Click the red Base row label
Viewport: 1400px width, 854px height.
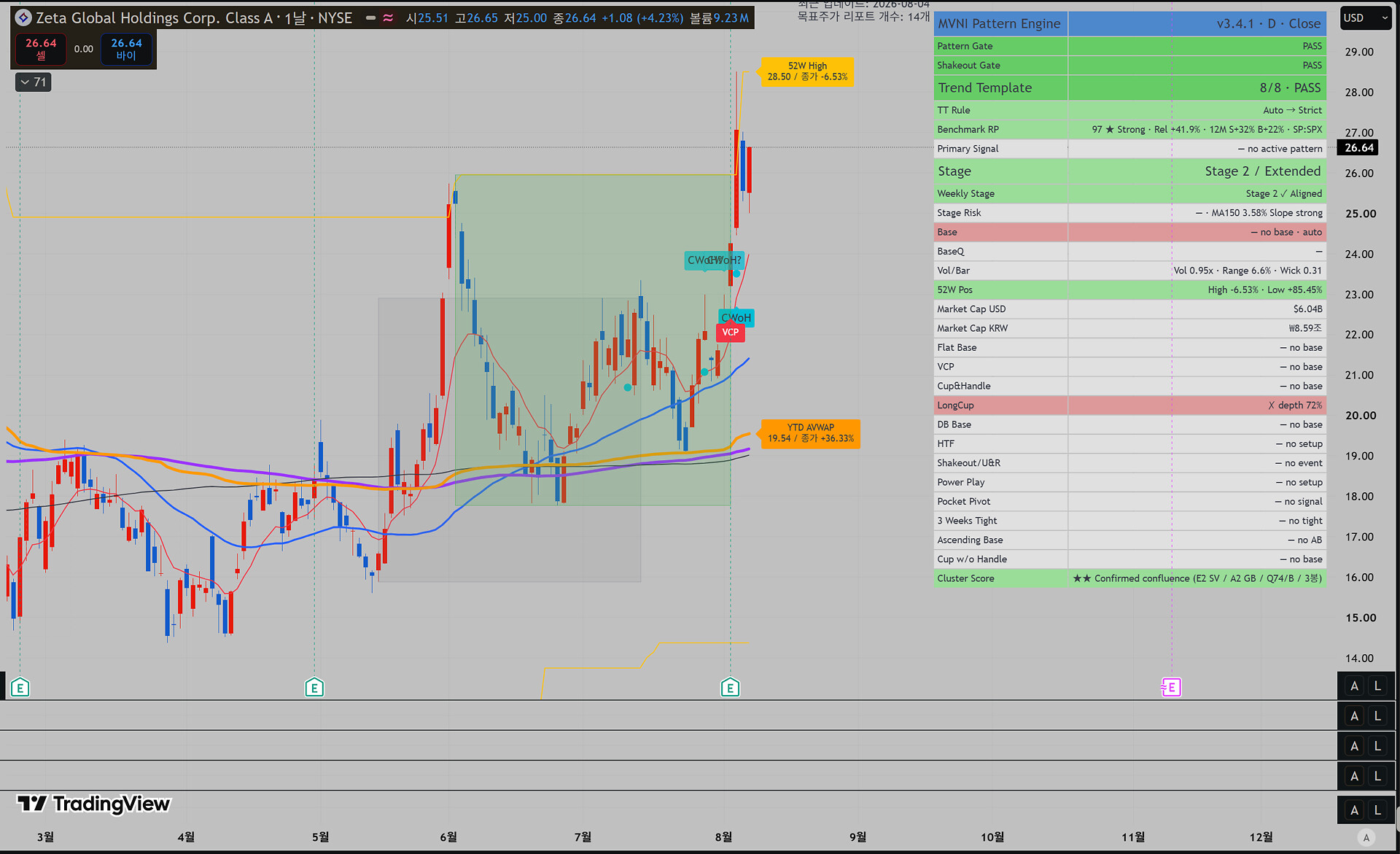click(x=947, y=232)
